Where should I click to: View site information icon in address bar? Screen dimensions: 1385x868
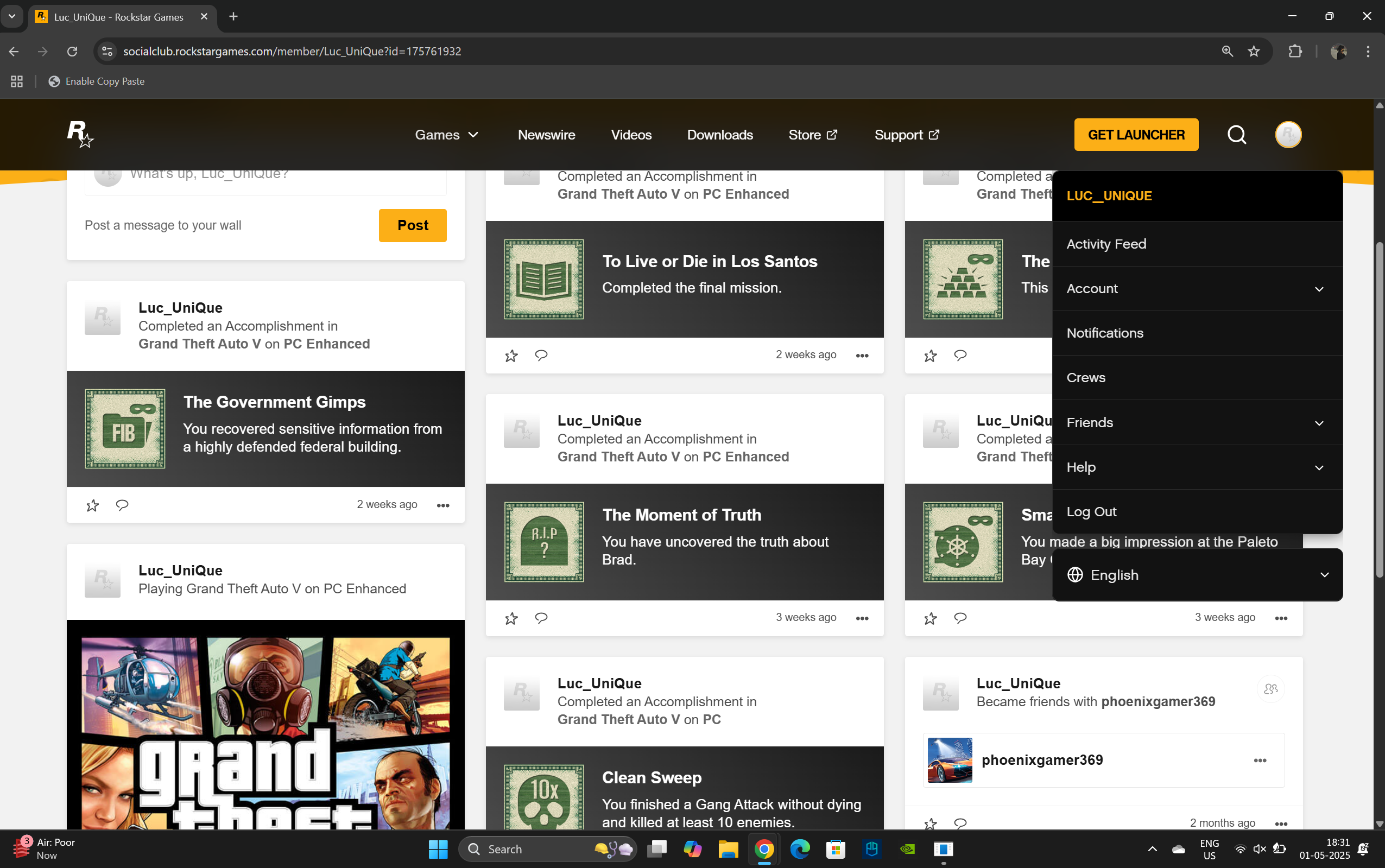107,51
